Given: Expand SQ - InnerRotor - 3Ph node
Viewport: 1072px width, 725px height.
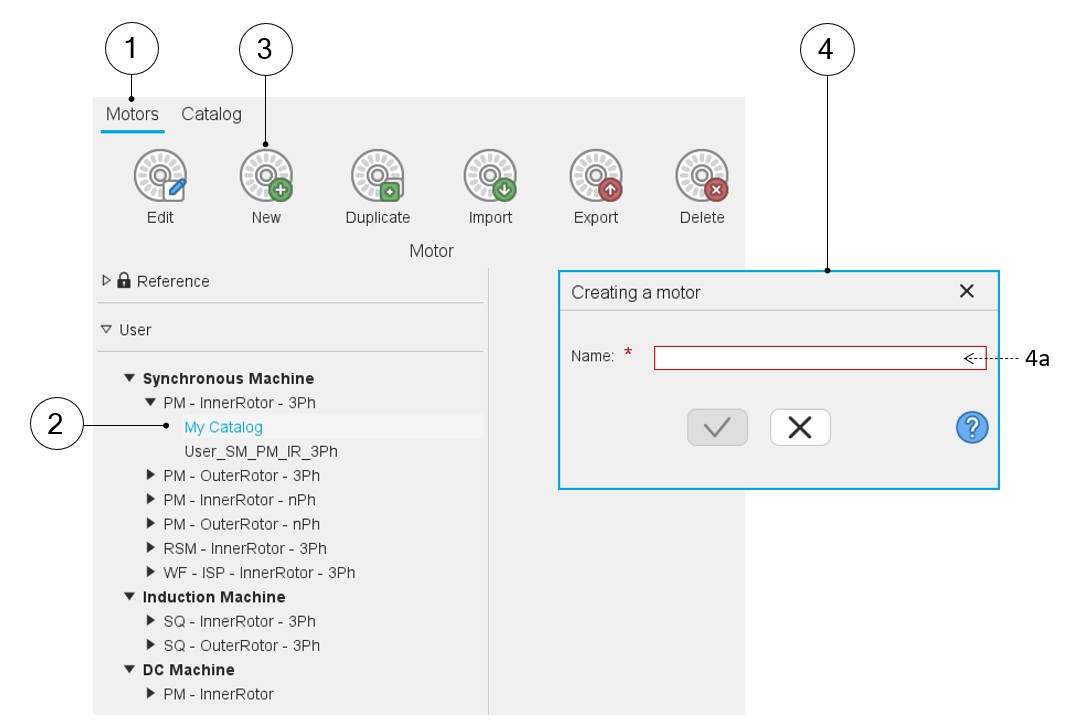Looking at the screenshot, I should click(151, 621).
